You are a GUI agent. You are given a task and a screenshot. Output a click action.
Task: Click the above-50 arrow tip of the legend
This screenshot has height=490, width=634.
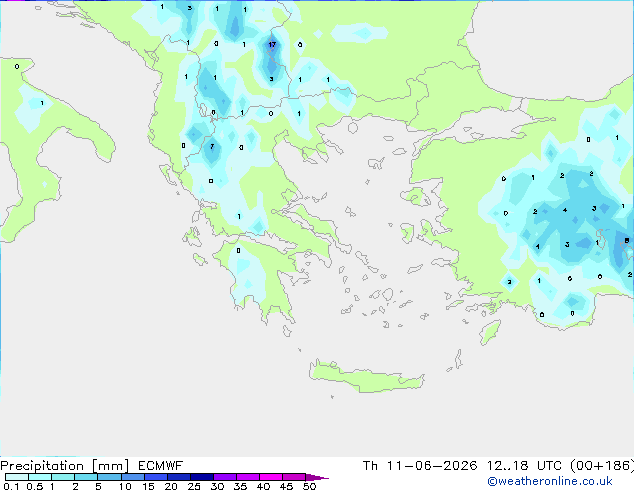click(317, 477)
